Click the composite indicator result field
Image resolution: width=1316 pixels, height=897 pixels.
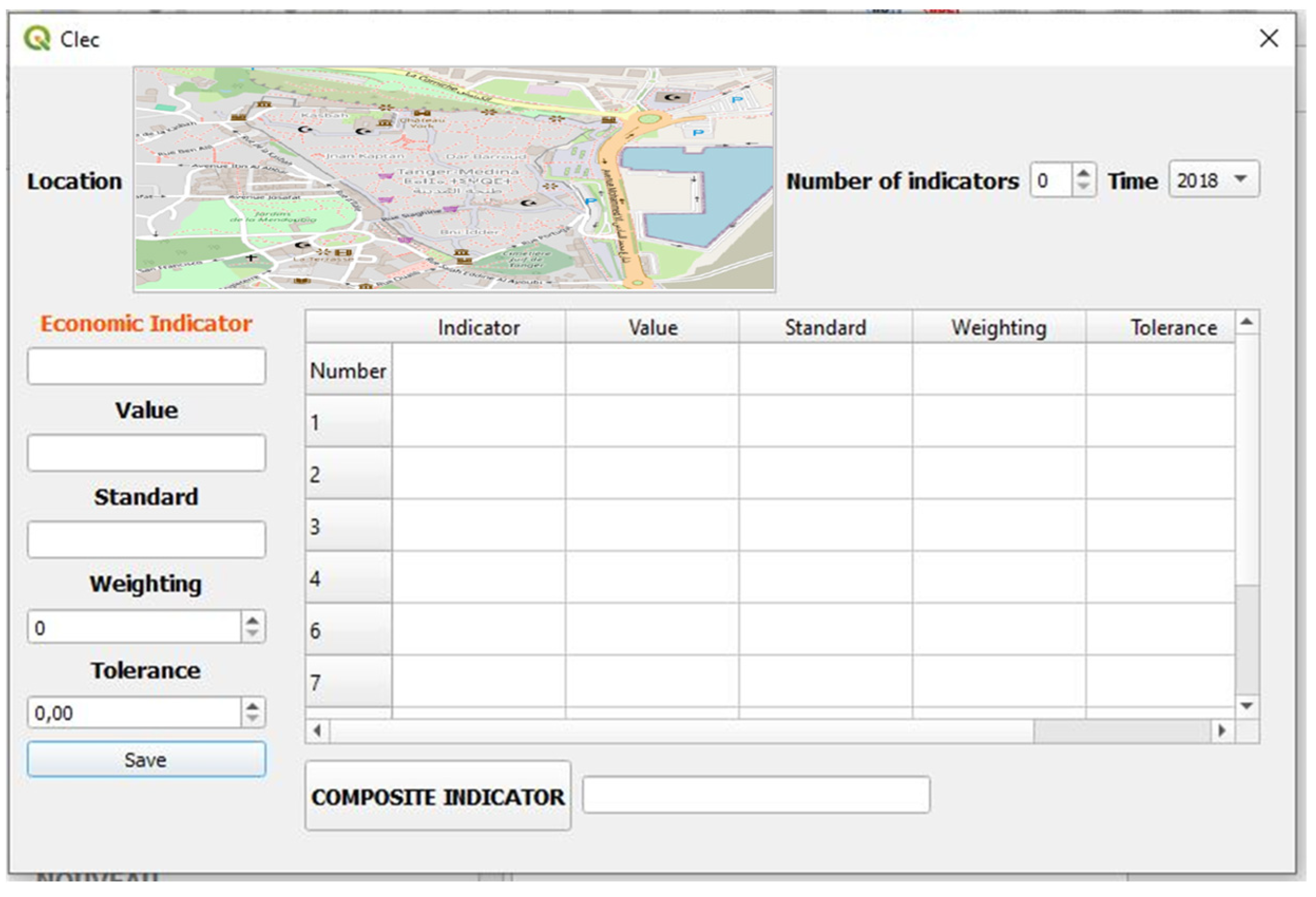(755, 795)
